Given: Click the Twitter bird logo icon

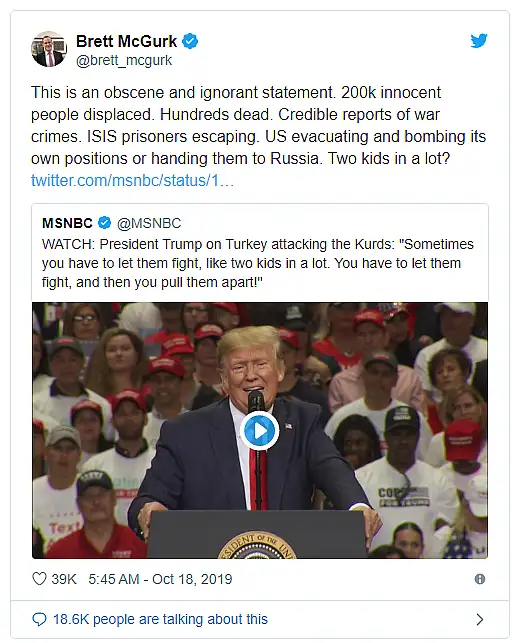Looking at the screenshot, I should coord(478,41).
